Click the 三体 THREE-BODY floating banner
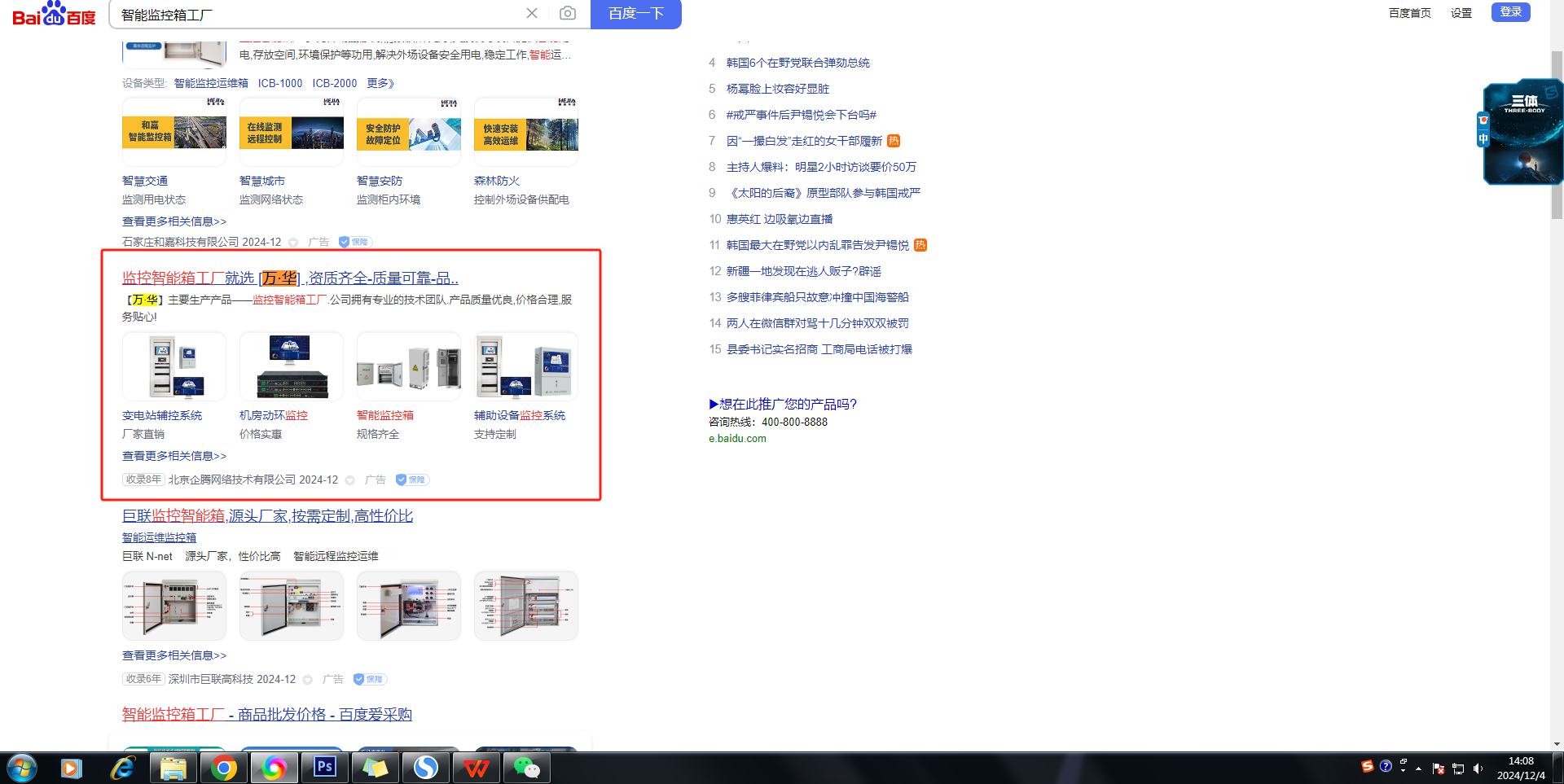 point(1522,132)
